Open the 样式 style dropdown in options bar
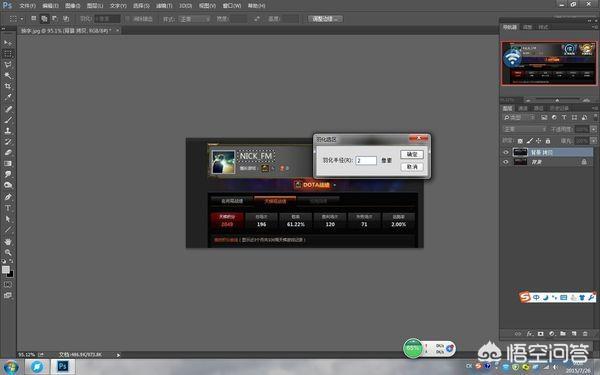Image resolution: width=600 pixels, height=375 pixels. click(194, 19)
